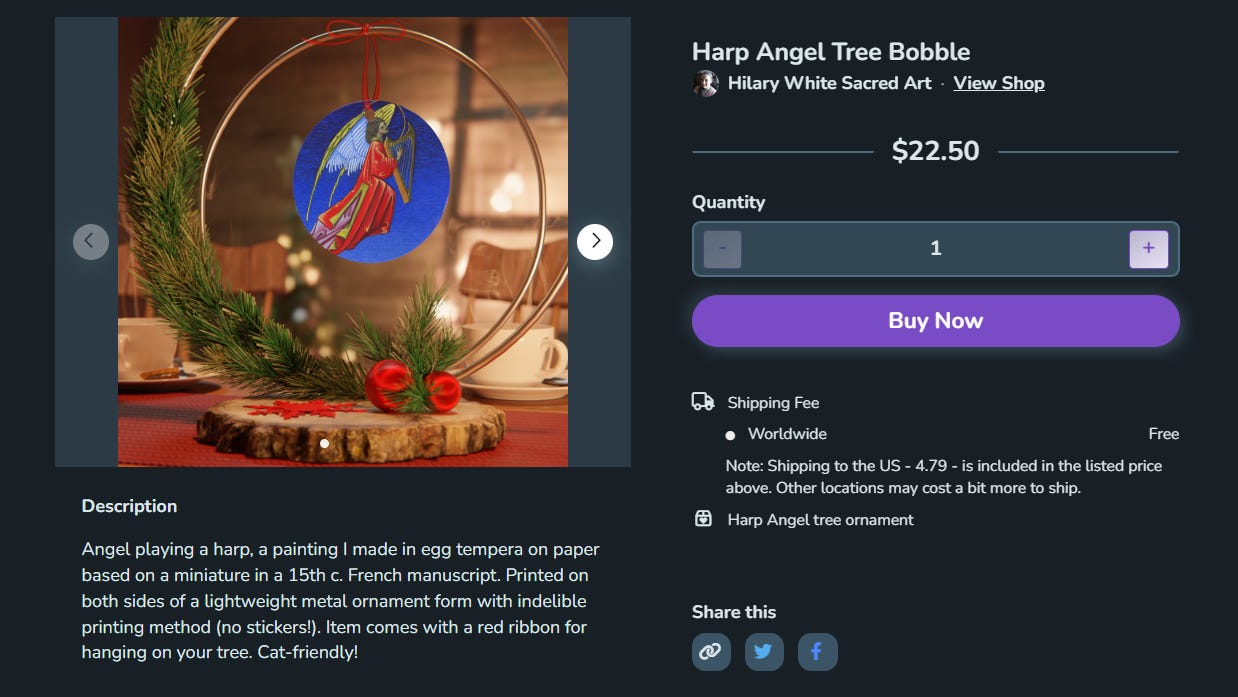Select the quantity number field
Screen dimensions: 1238x697
(935, 249)
